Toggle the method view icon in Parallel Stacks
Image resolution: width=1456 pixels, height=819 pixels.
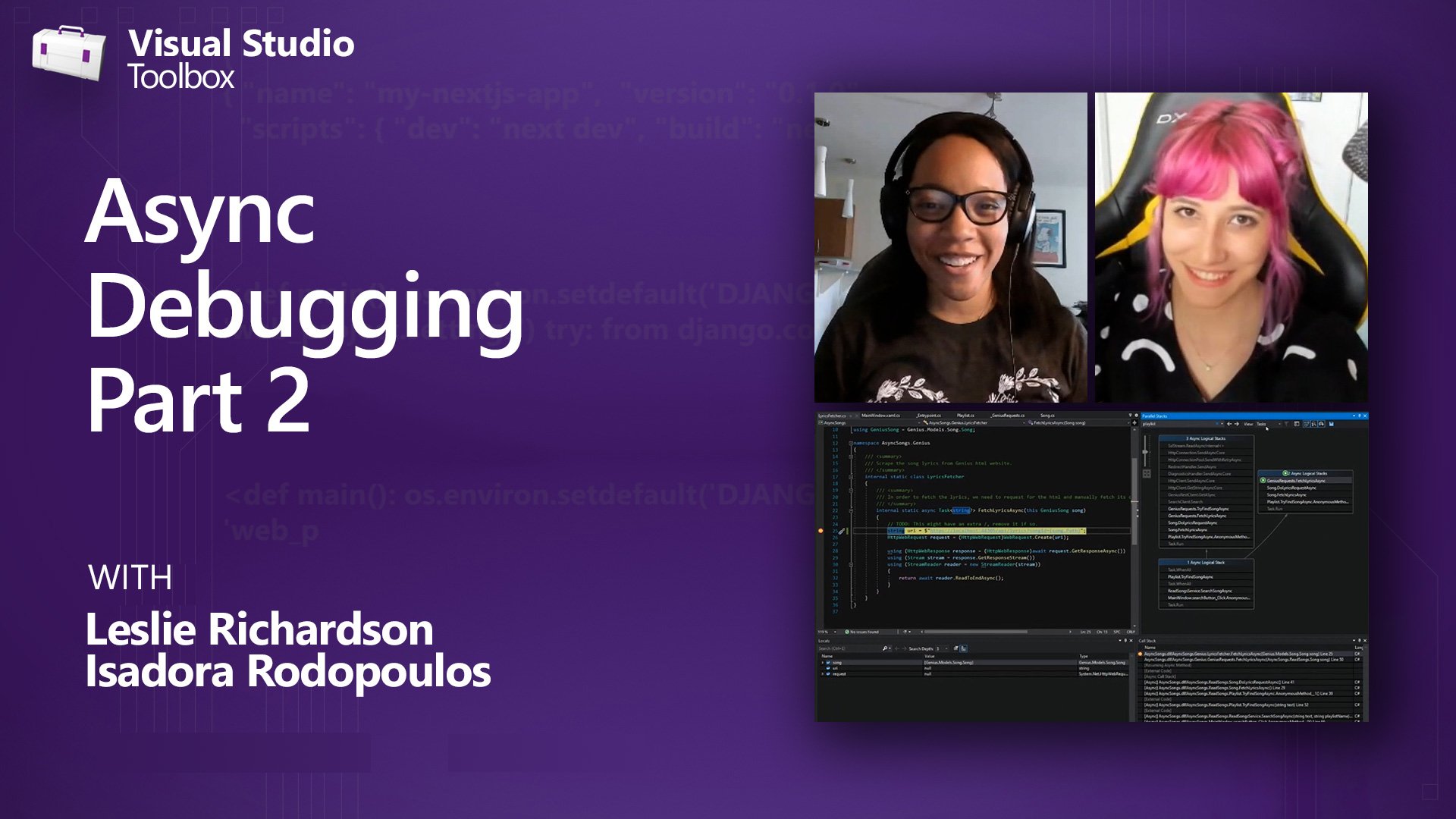[x=1307, y=424]
